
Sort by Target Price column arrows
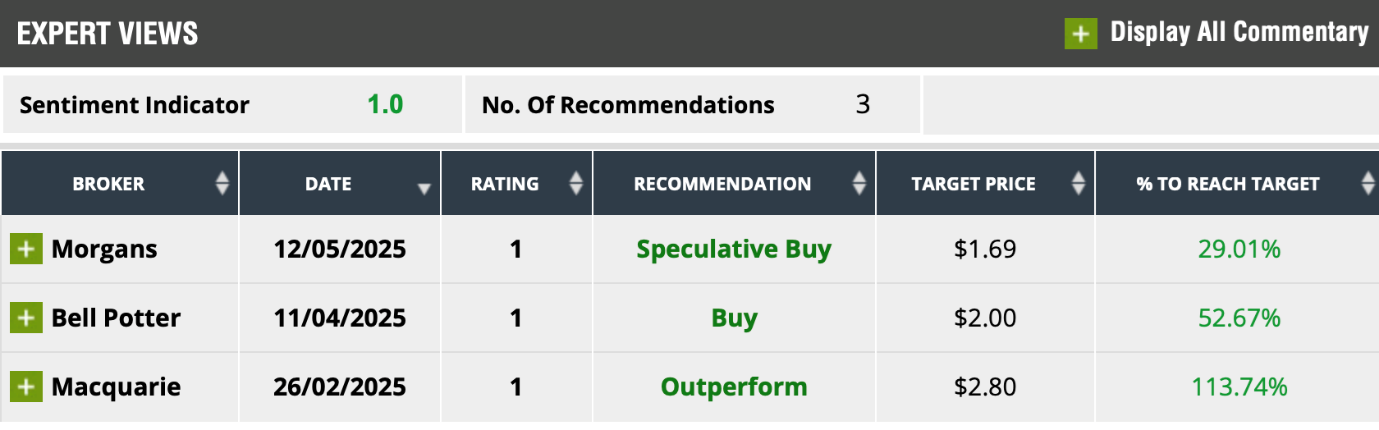(x=1078, y=184)
